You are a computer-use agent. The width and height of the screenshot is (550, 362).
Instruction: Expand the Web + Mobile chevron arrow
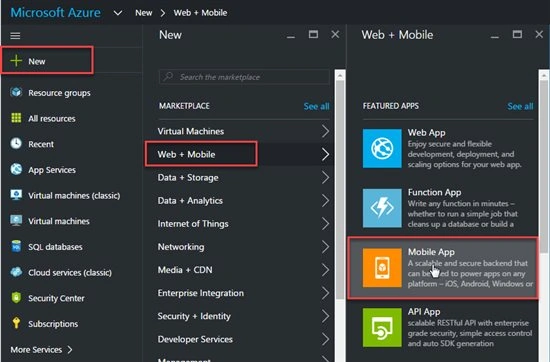[326, 154]
